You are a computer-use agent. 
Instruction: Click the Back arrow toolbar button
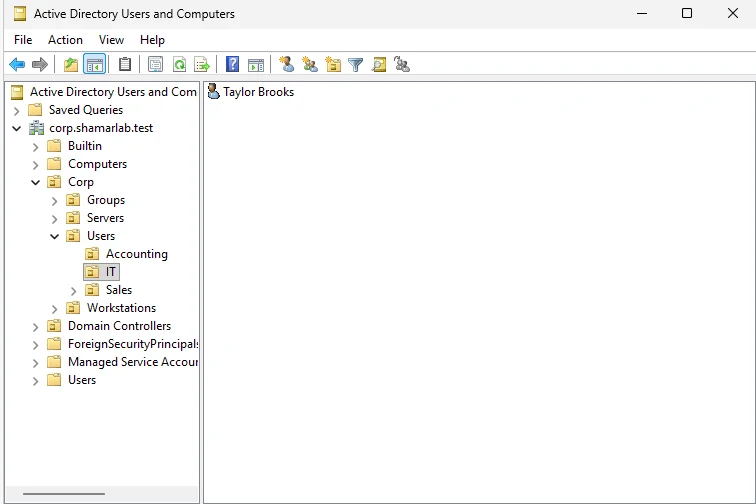(x=17, y=64)
